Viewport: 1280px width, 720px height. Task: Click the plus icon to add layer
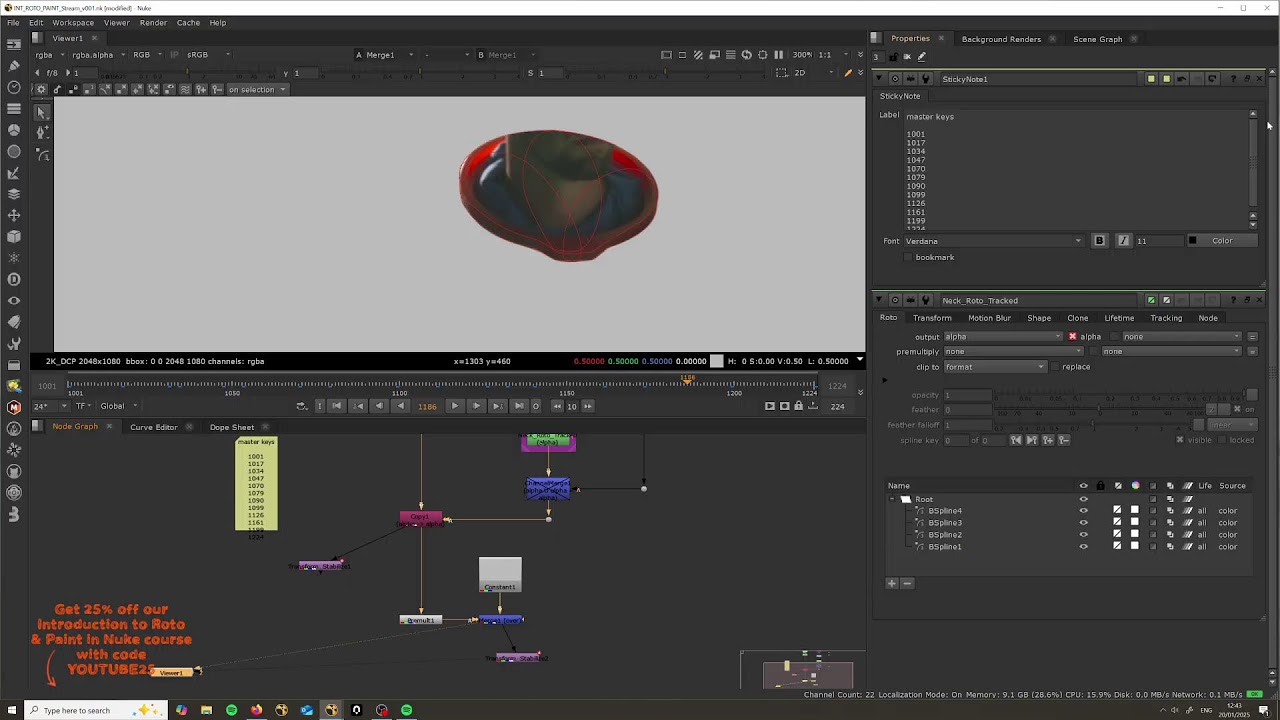click(892, 583)
